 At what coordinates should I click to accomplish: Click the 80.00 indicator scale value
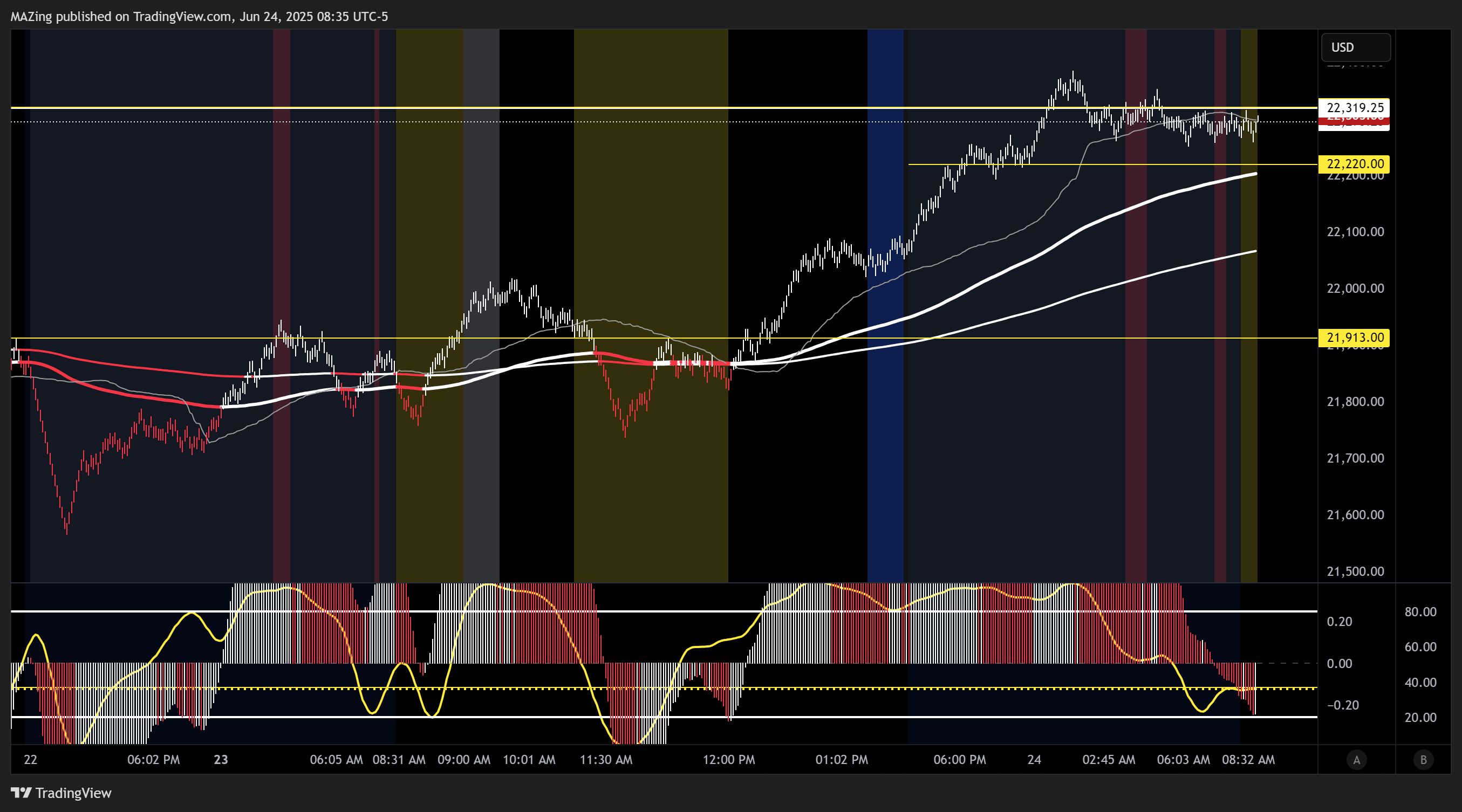pos(1420,612)
